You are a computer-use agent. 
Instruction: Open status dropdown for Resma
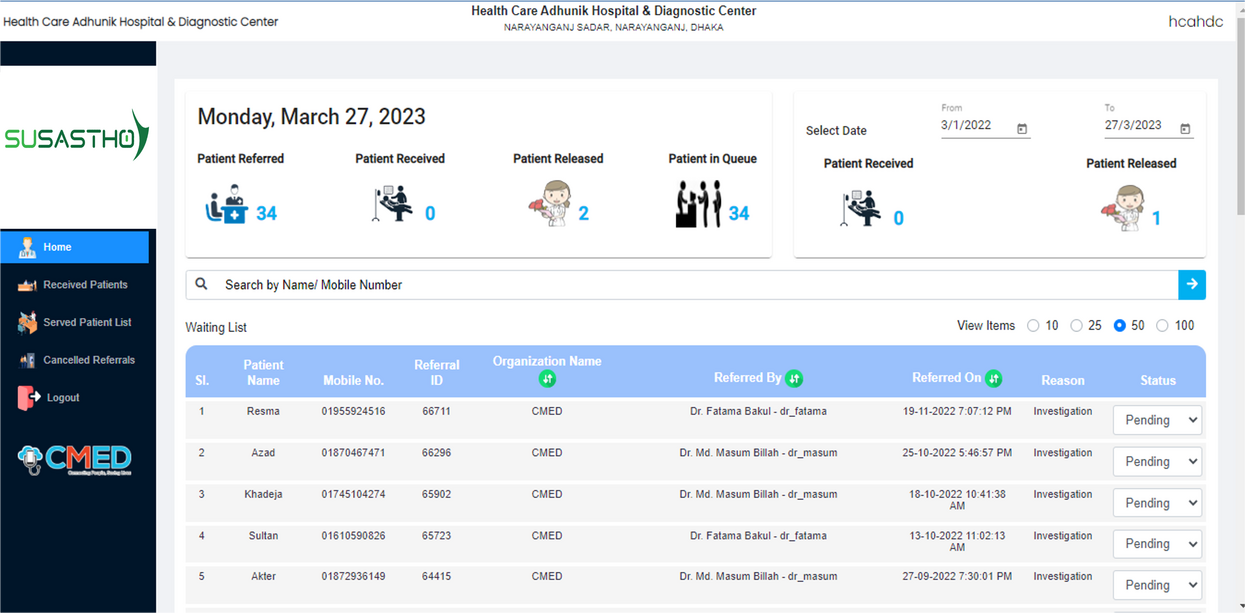(1157, 420)
